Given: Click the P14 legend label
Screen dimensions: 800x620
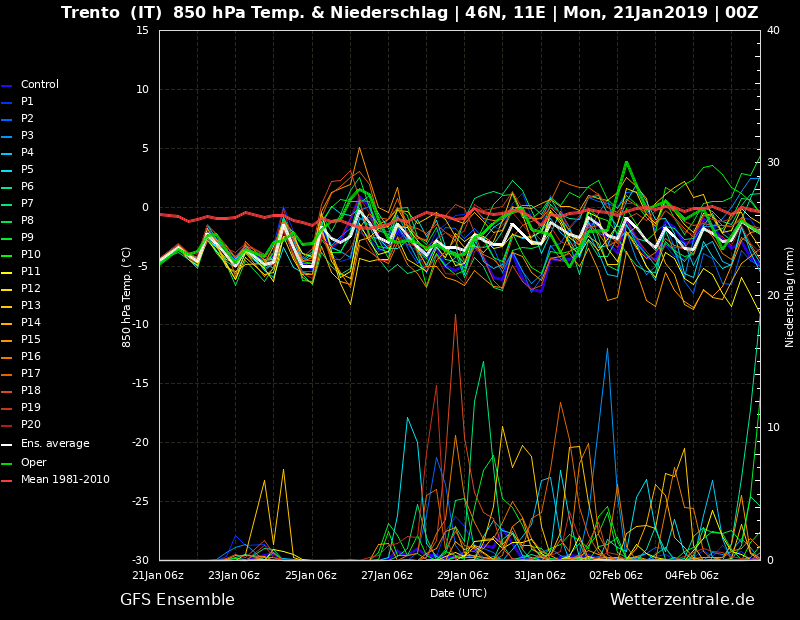Looking at the screenshot, I should coord(31,323).
